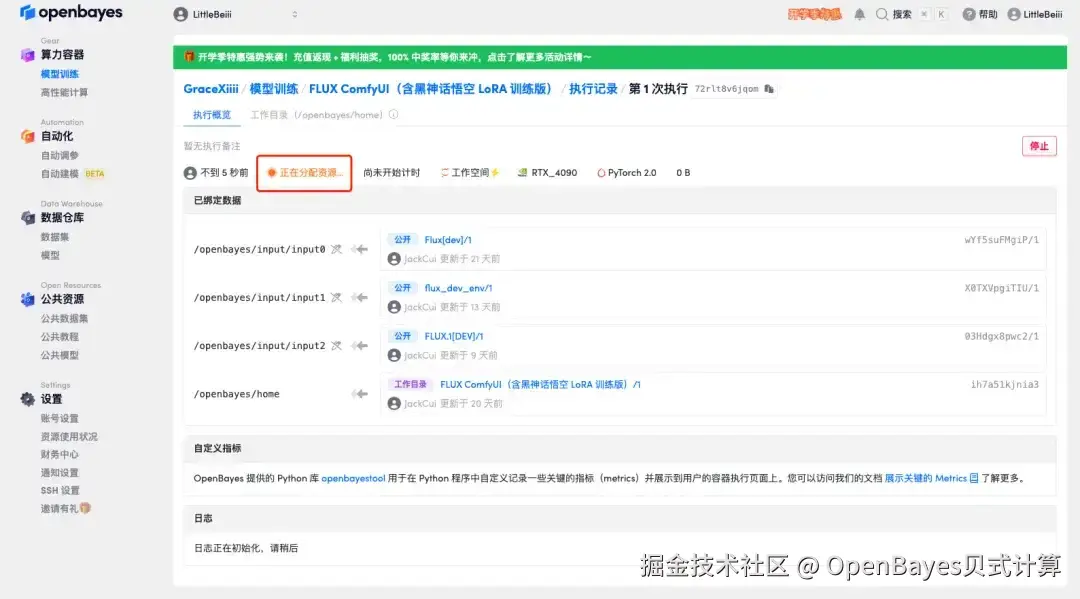Open 数据仓库 section
Viewport: 1080px width, 599px height.
pos(62,218)
